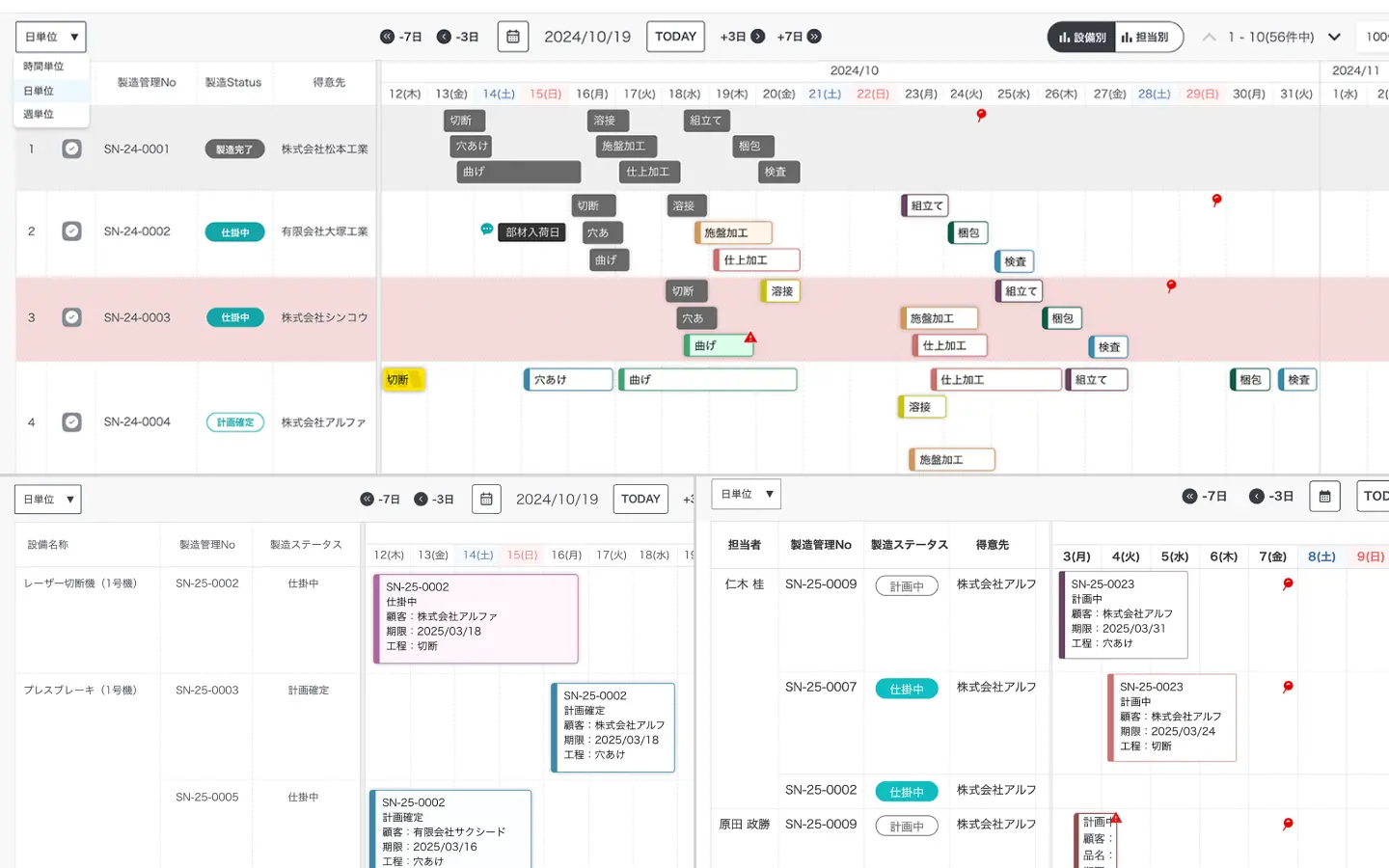Switch view to 設備別 mode
The width and height of the screenshot is (1389, 868).
pyautogui.click(x=1082, y=38)
